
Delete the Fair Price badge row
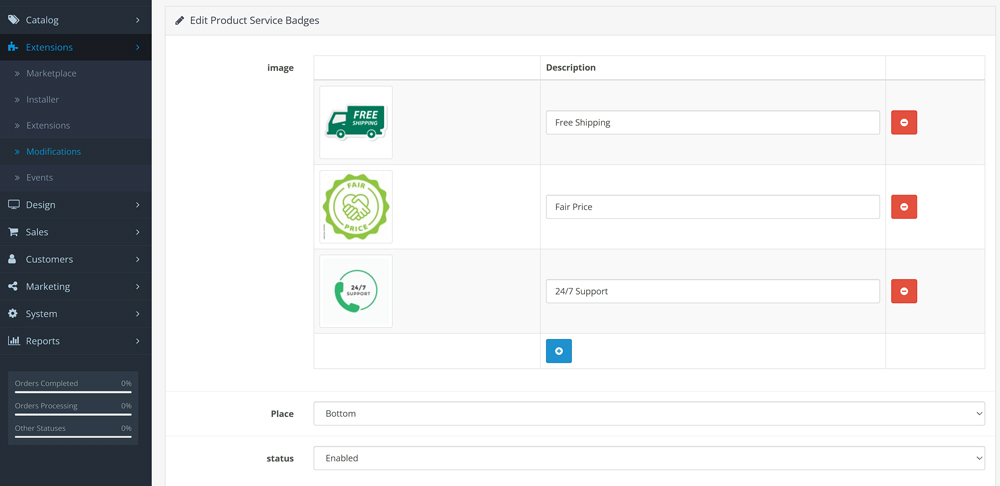[903, 207]
